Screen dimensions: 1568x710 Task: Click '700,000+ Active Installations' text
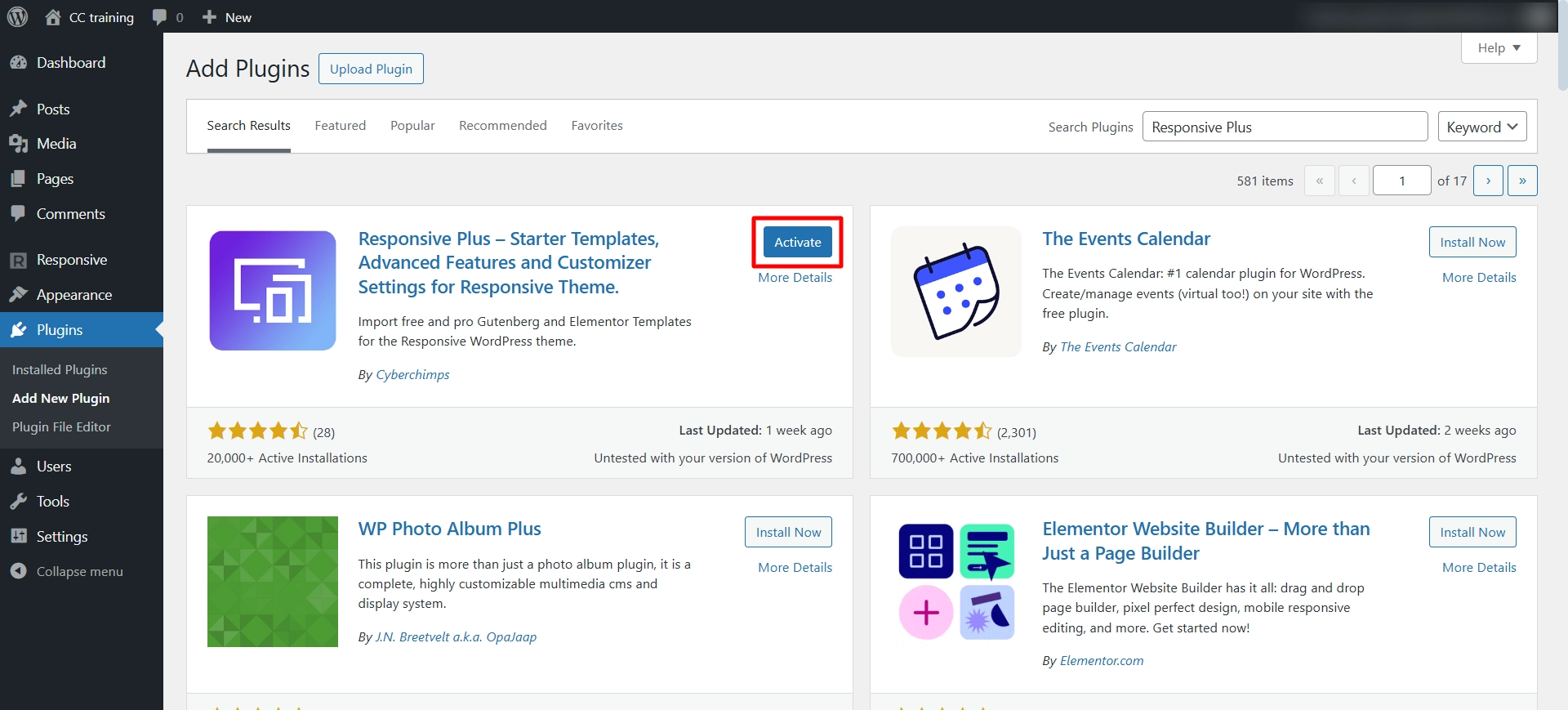(x=975, y=458)
